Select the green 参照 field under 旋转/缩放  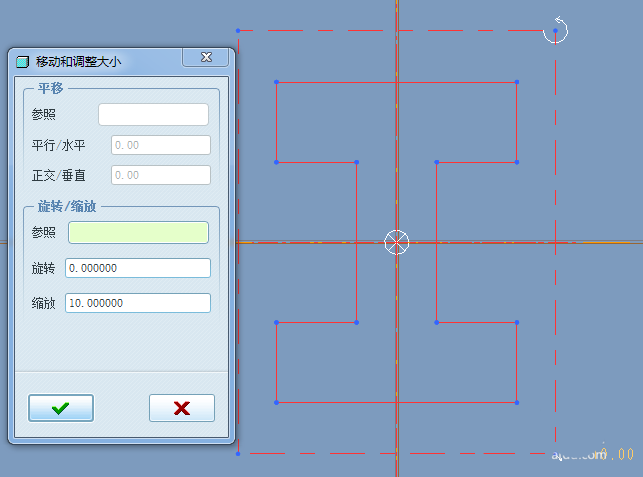pyautogui.click(x=138, y=233)
